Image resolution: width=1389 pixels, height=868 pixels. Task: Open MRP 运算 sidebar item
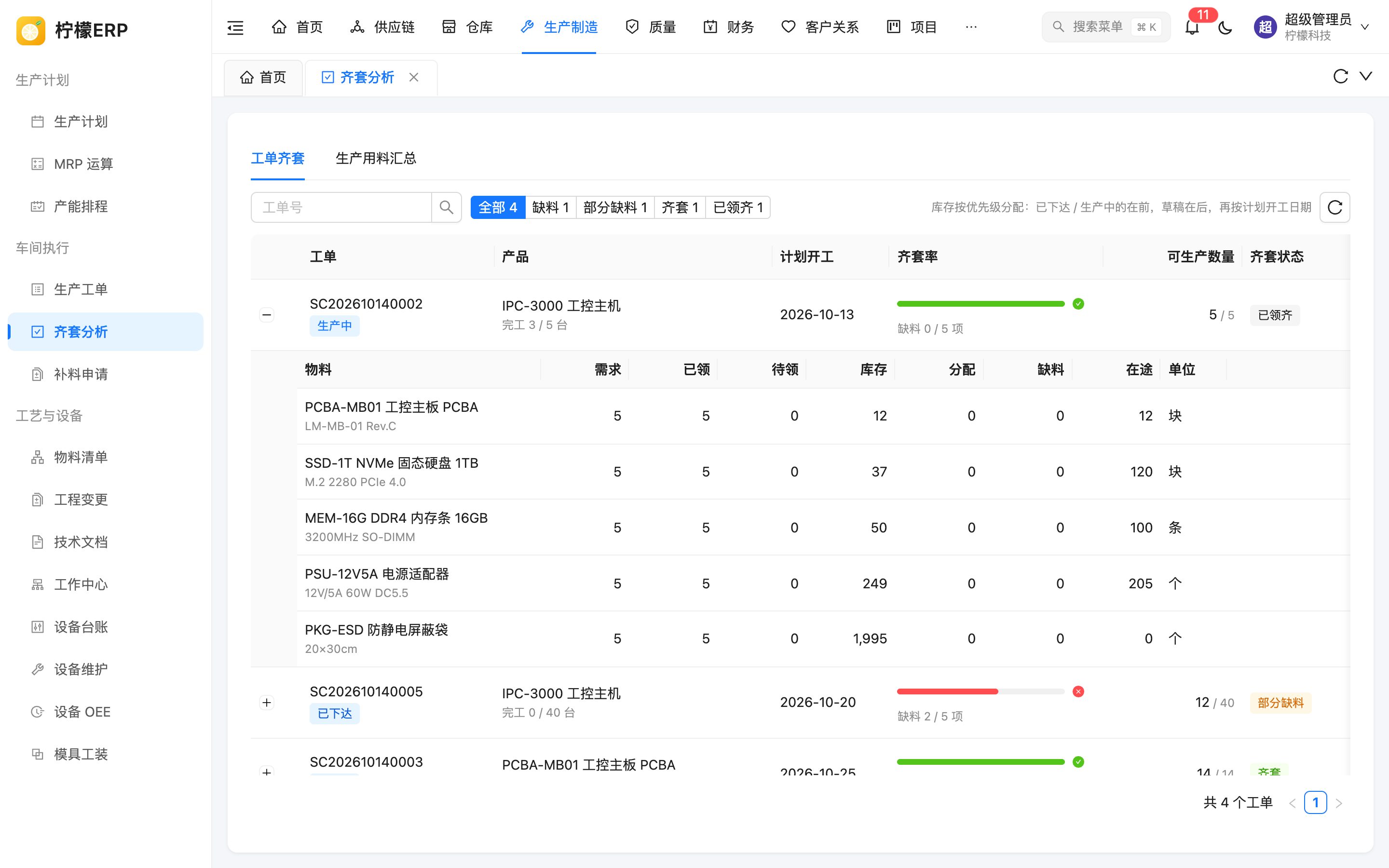106,164
